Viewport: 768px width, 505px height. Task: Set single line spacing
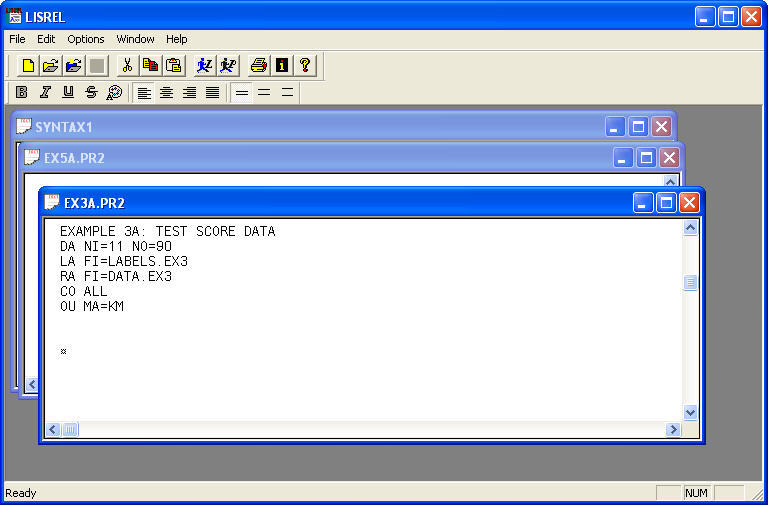(x=241, y=92)
